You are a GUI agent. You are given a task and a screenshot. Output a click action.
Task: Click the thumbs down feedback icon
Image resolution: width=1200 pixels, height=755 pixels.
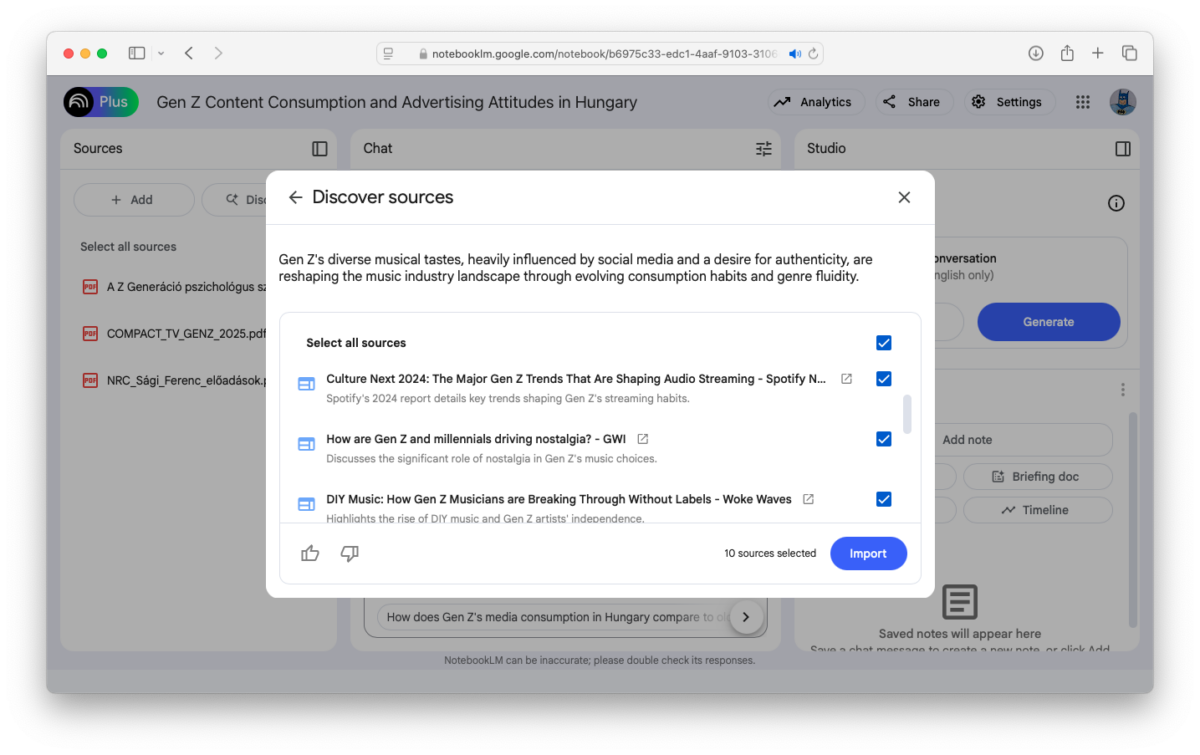point(349,553)
